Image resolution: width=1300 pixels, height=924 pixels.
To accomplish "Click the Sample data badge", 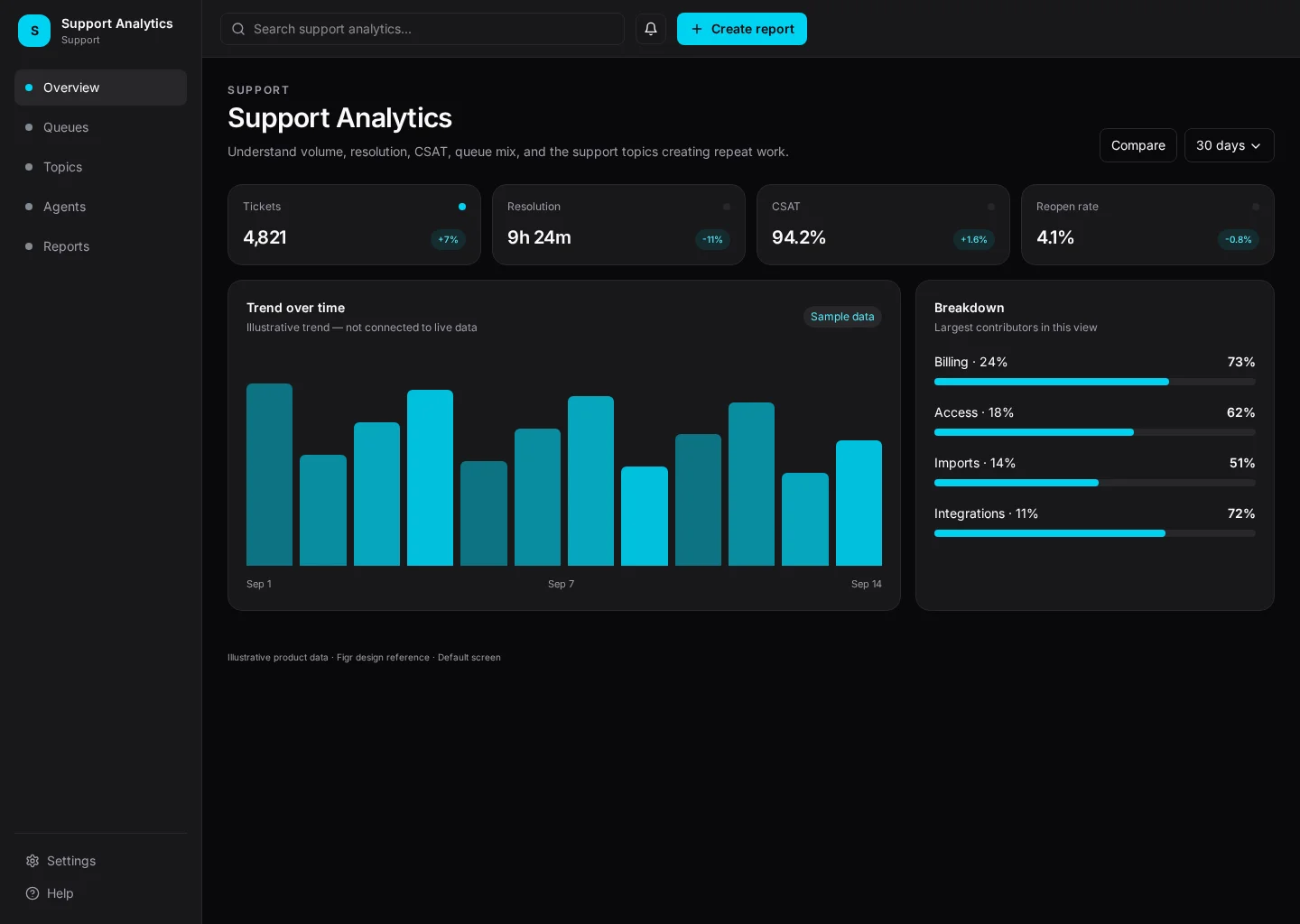I will (842, 317).
